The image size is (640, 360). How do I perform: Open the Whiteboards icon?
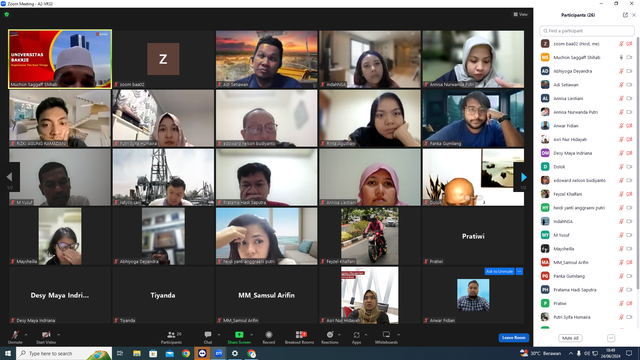[386, 335]
